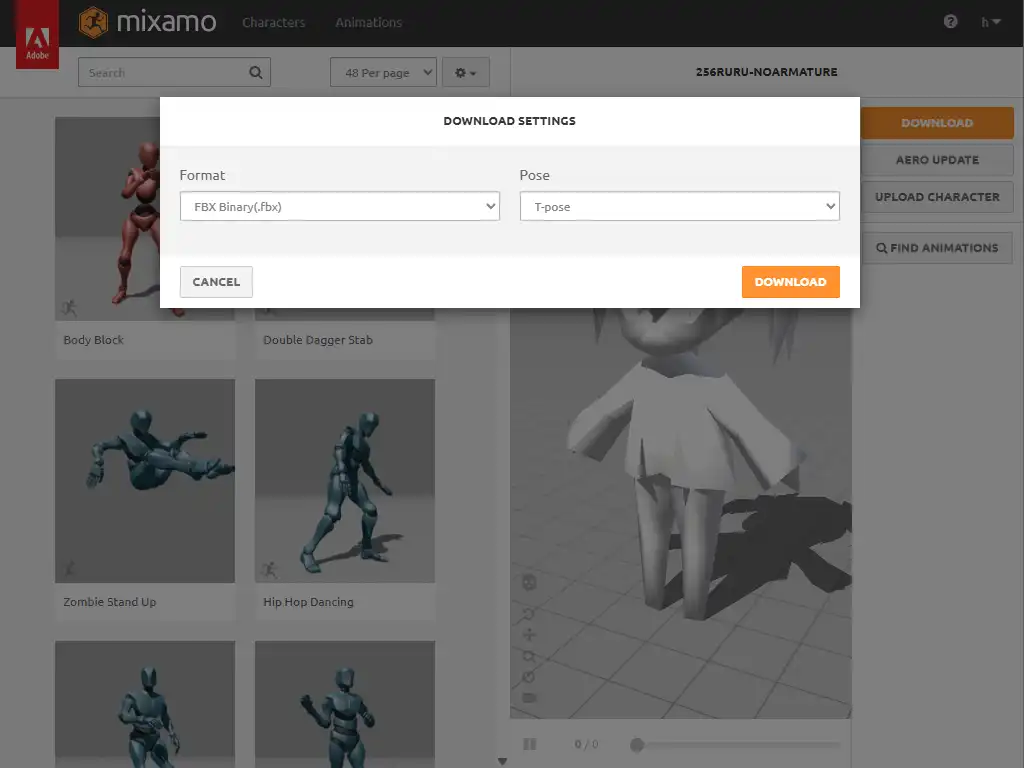The height and width of the screenshot is (768, 1024).
Task: Click the orange Download button in dialog
Action: coord(790,282)
